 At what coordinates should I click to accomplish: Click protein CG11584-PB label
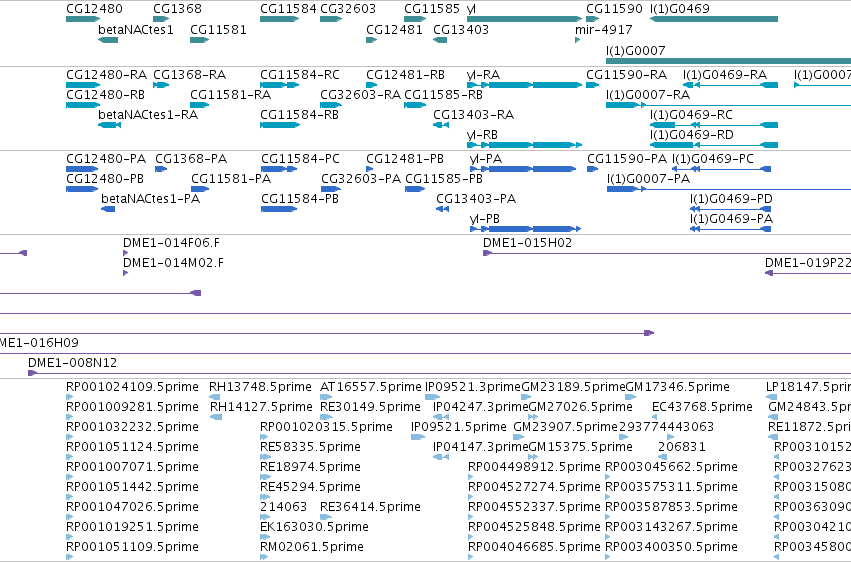[300, 199]
